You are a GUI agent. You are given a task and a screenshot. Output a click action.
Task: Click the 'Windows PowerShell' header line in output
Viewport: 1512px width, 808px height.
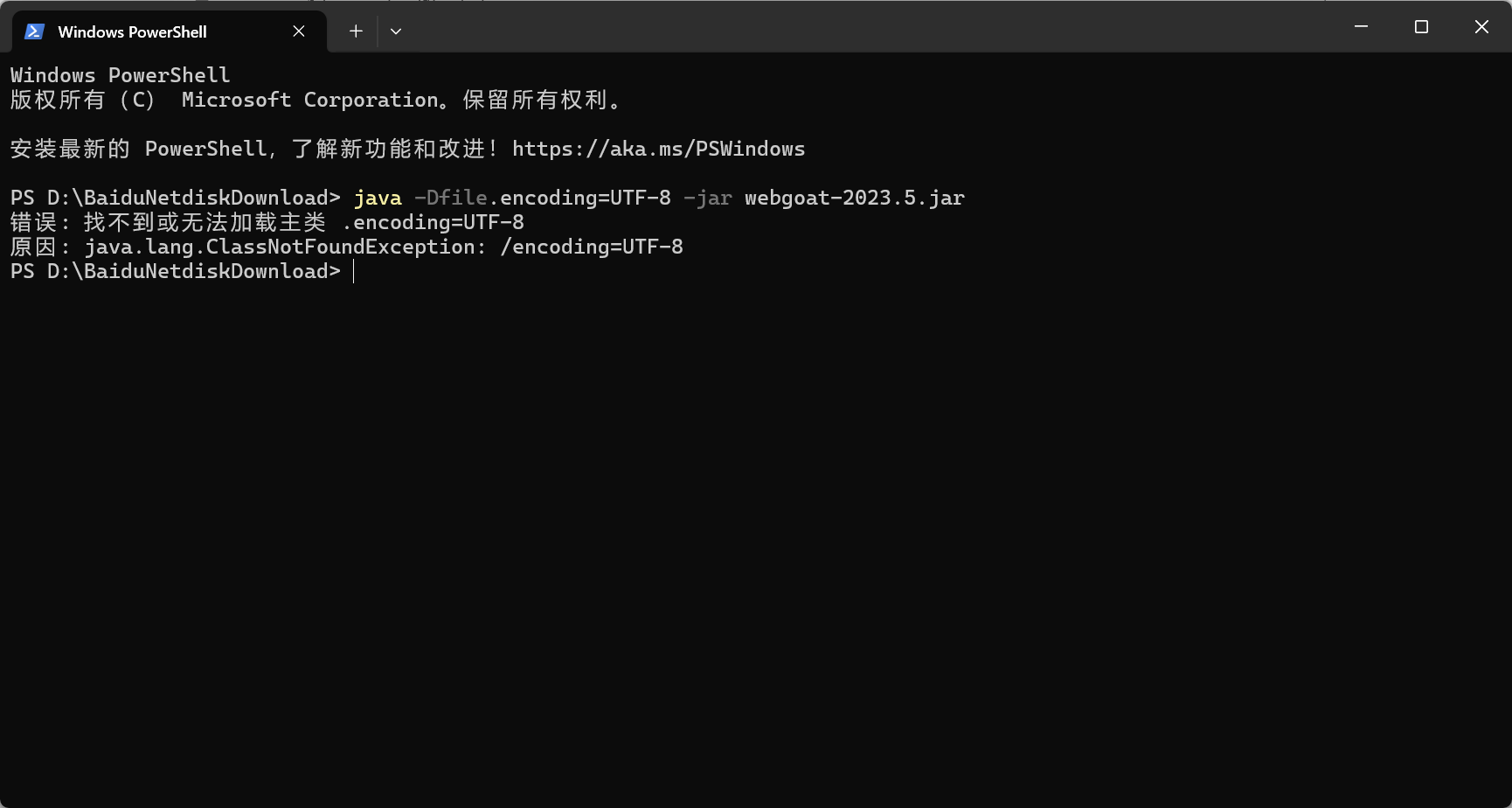[x=120, y=76]
